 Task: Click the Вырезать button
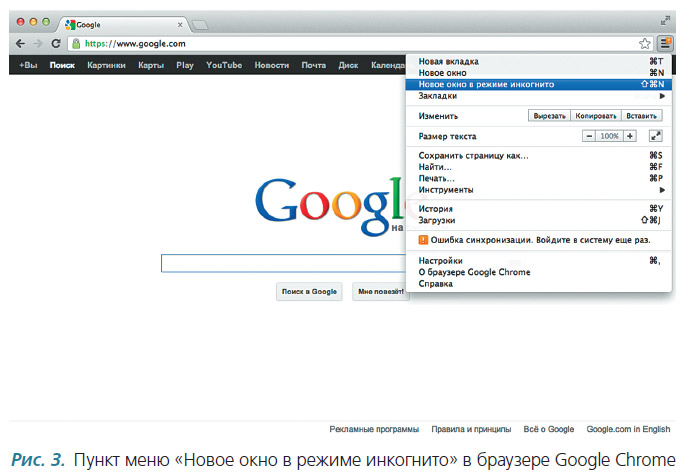coord(549,116)
